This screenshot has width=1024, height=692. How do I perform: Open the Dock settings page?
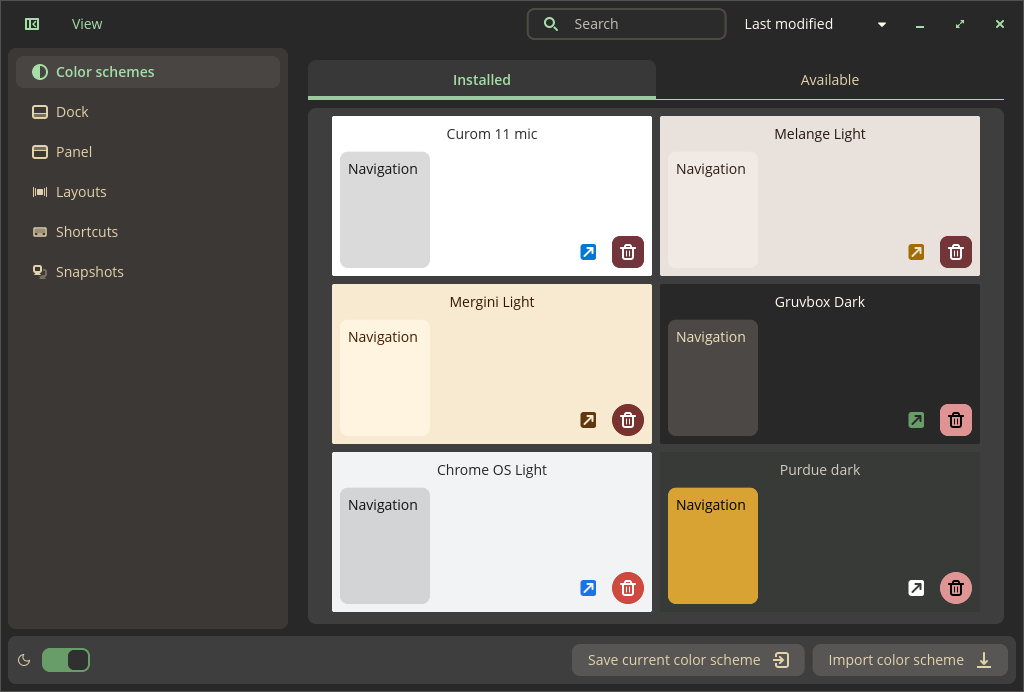[x=72, y=112]
